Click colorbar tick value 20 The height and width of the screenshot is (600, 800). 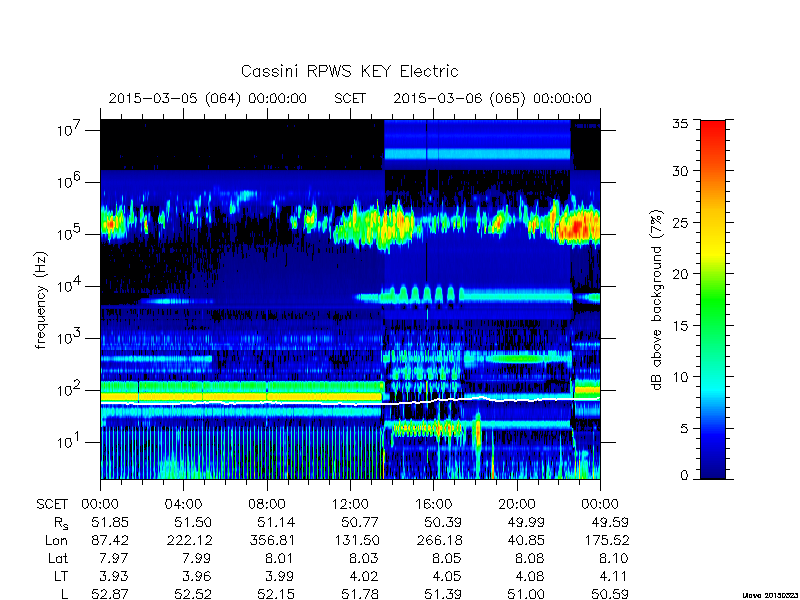click(680, 274)
